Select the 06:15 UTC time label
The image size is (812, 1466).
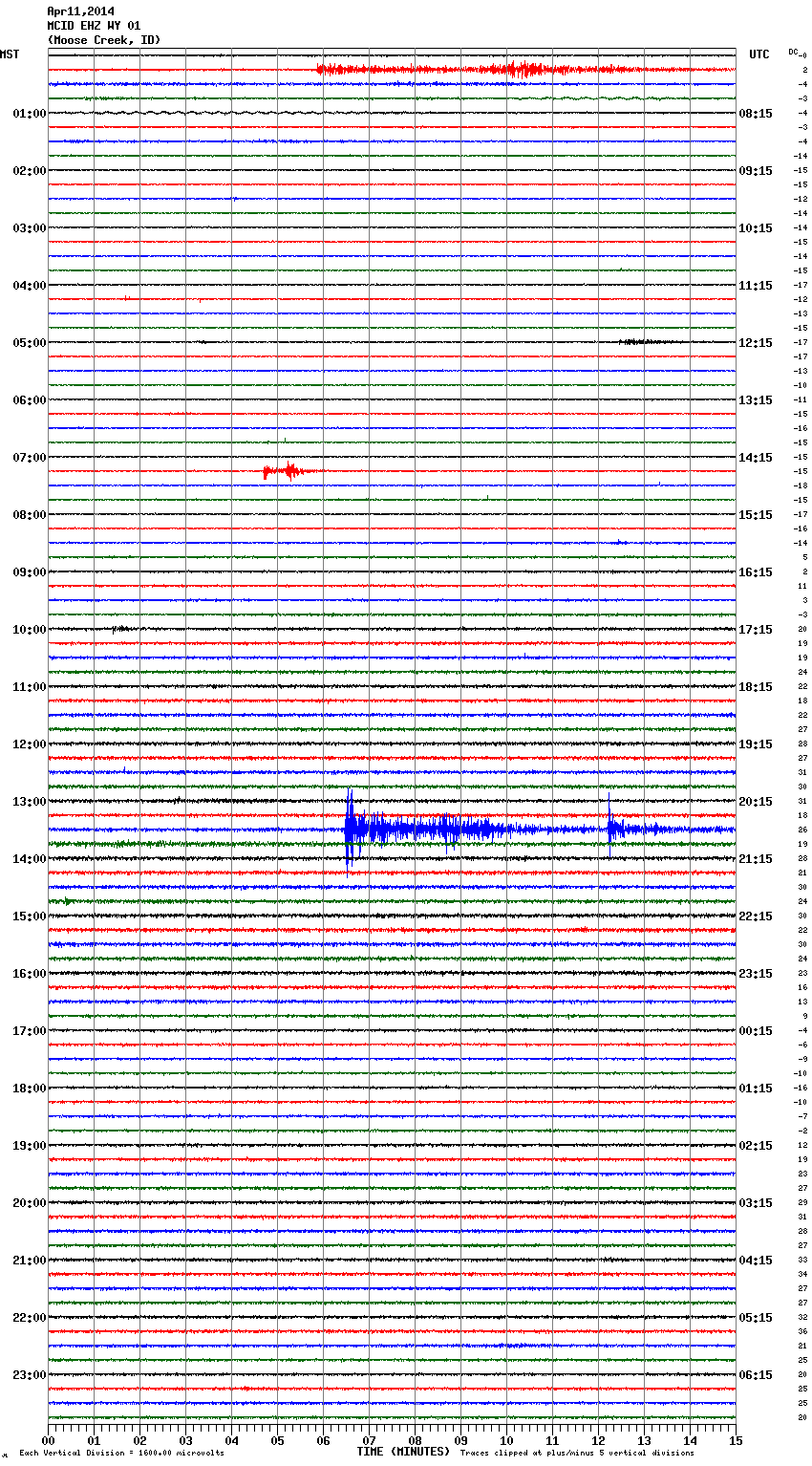tap(756, 1375)
